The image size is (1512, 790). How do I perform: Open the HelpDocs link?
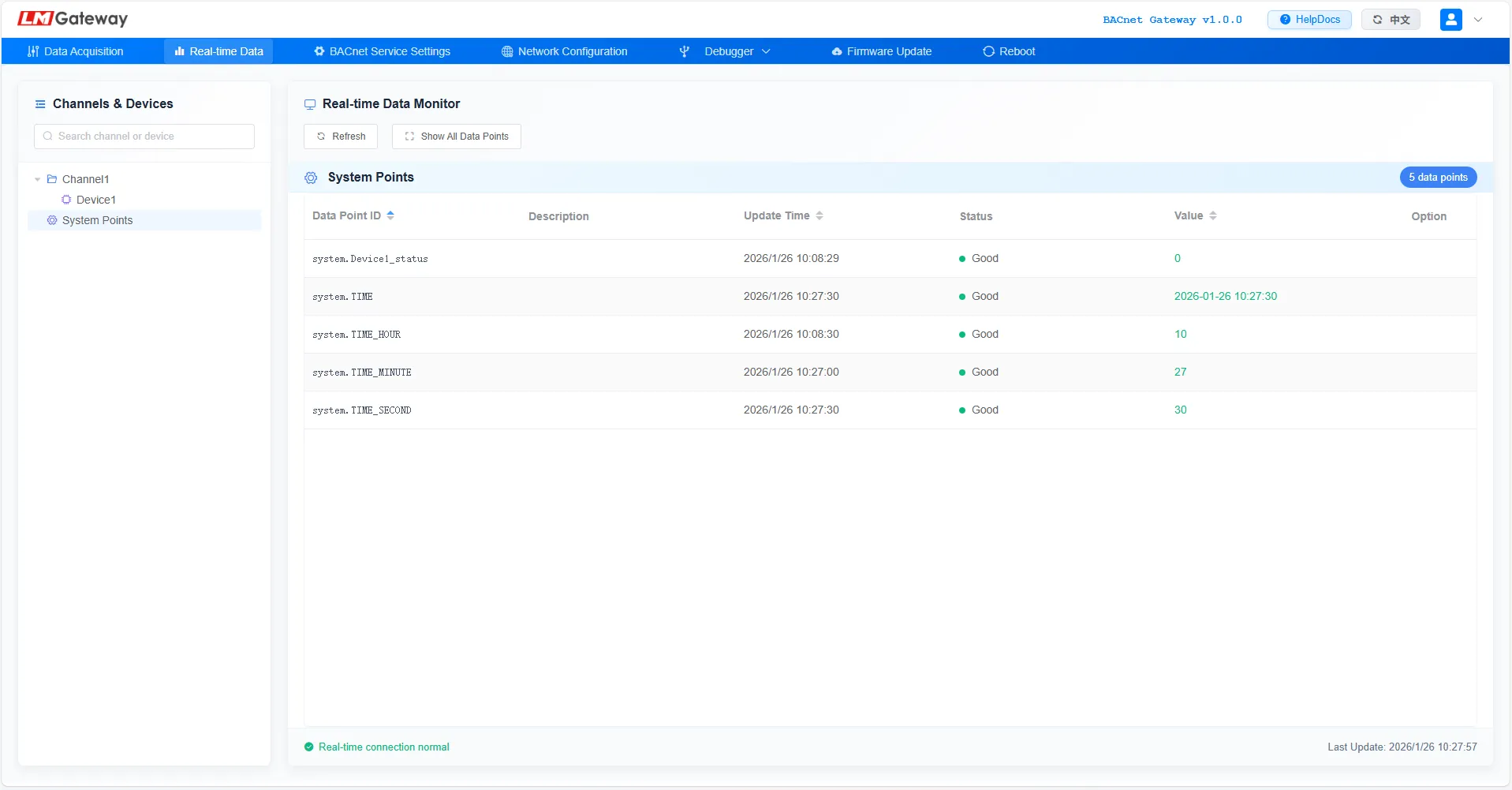pos(1309,19)
